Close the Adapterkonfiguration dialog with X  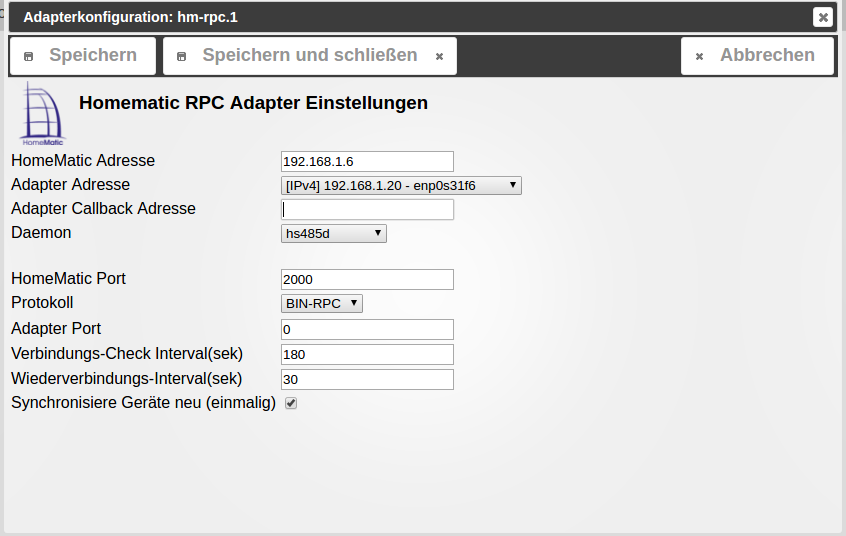pyautogui.click(x=823, y=17)
